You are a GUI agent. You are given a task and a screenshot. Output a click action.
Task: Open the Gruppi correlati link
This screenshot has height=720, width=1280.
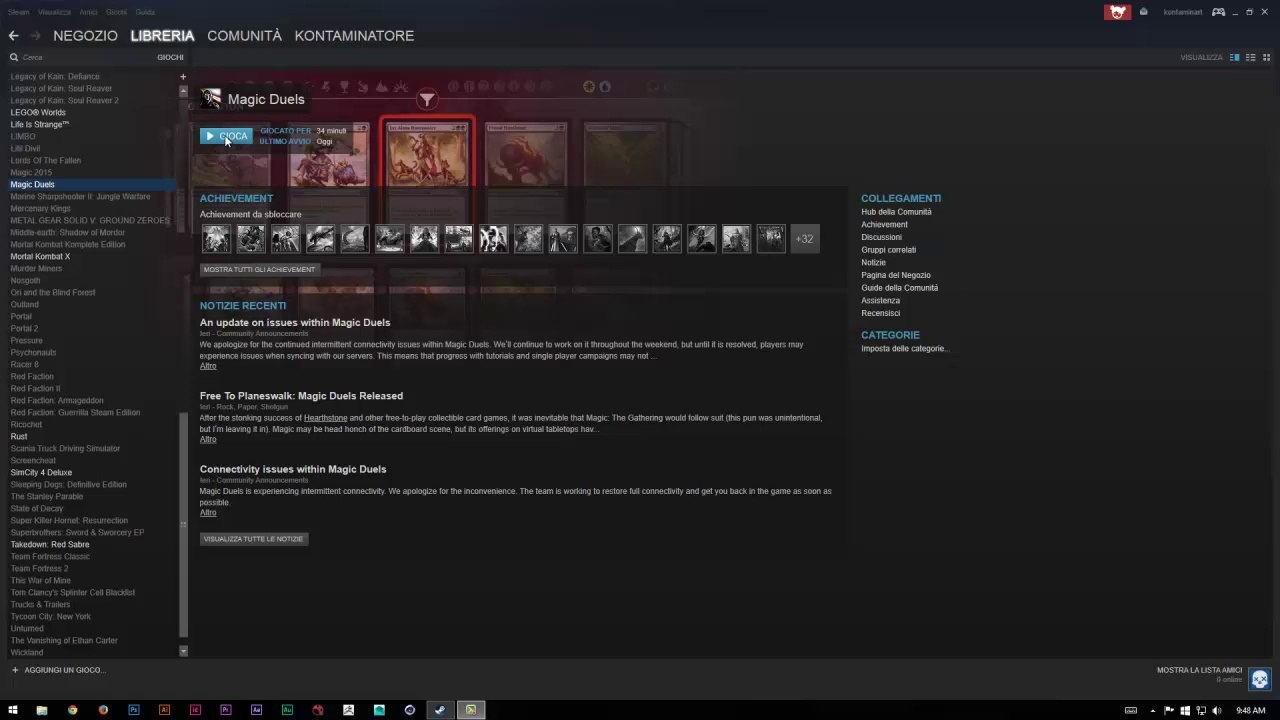[888, 250]
